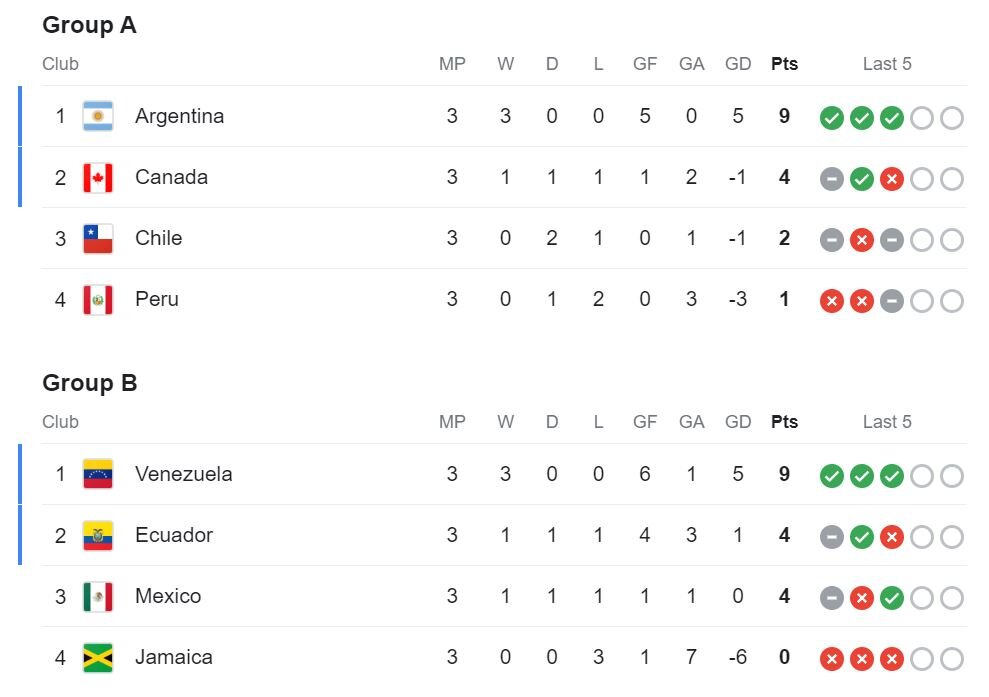The height and width of the screenshot is (697, 989).
Task: Click Canada's red loss result icon
Action: tap(891, 179)
